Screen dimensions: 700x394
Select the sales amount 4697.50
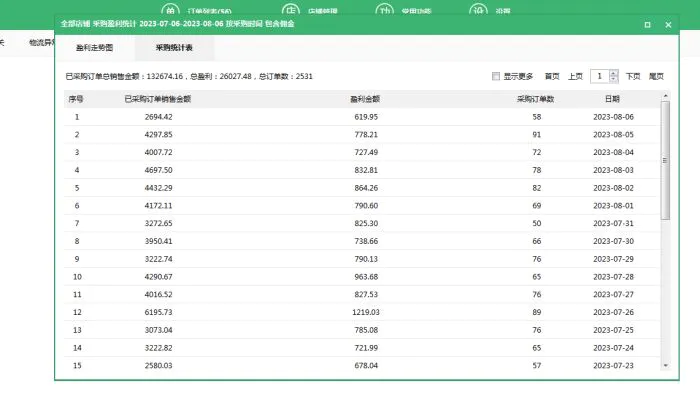click(158, 170)
